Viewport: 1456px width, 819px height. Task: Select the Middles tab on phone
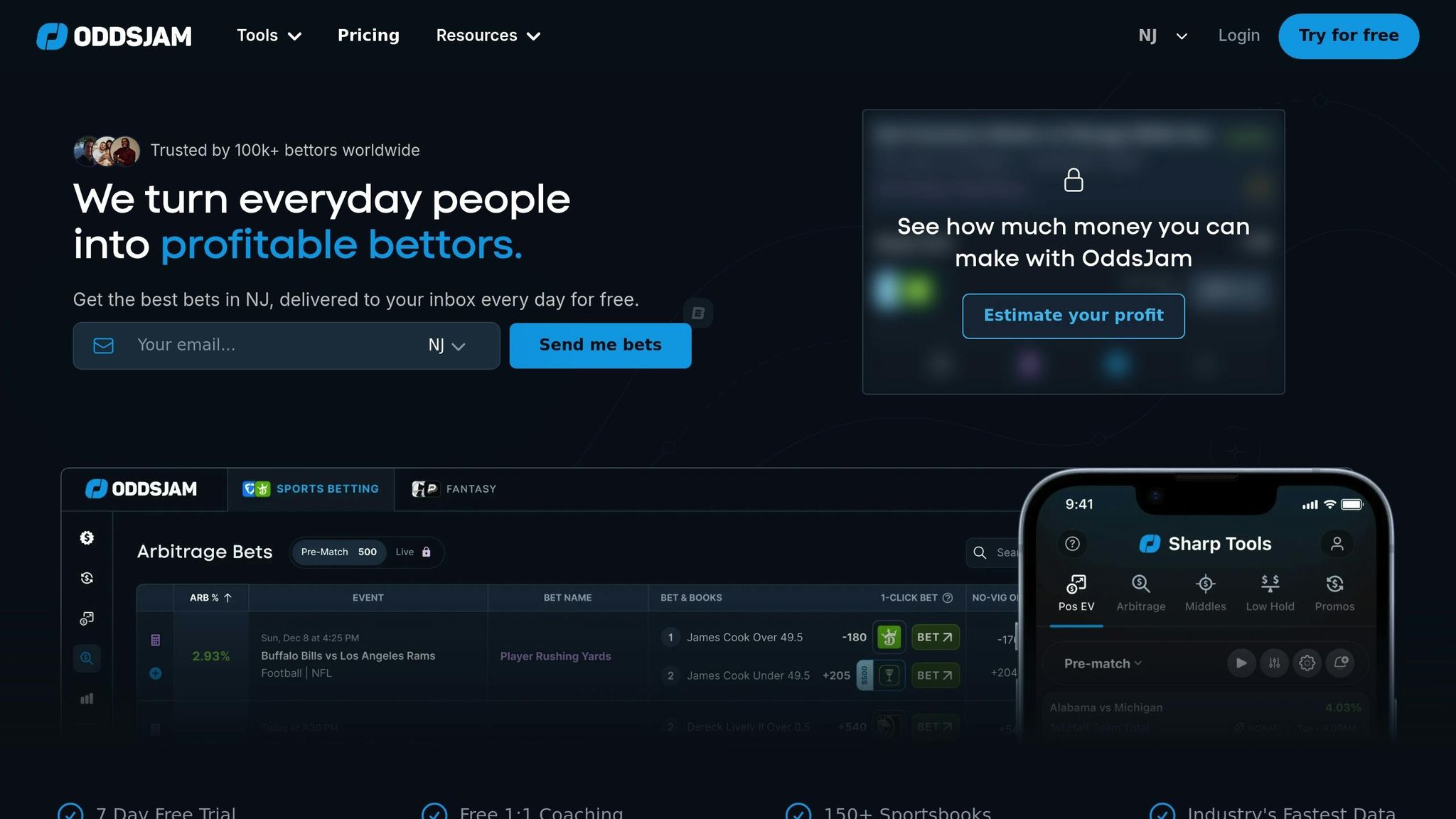pos(1205,593)
